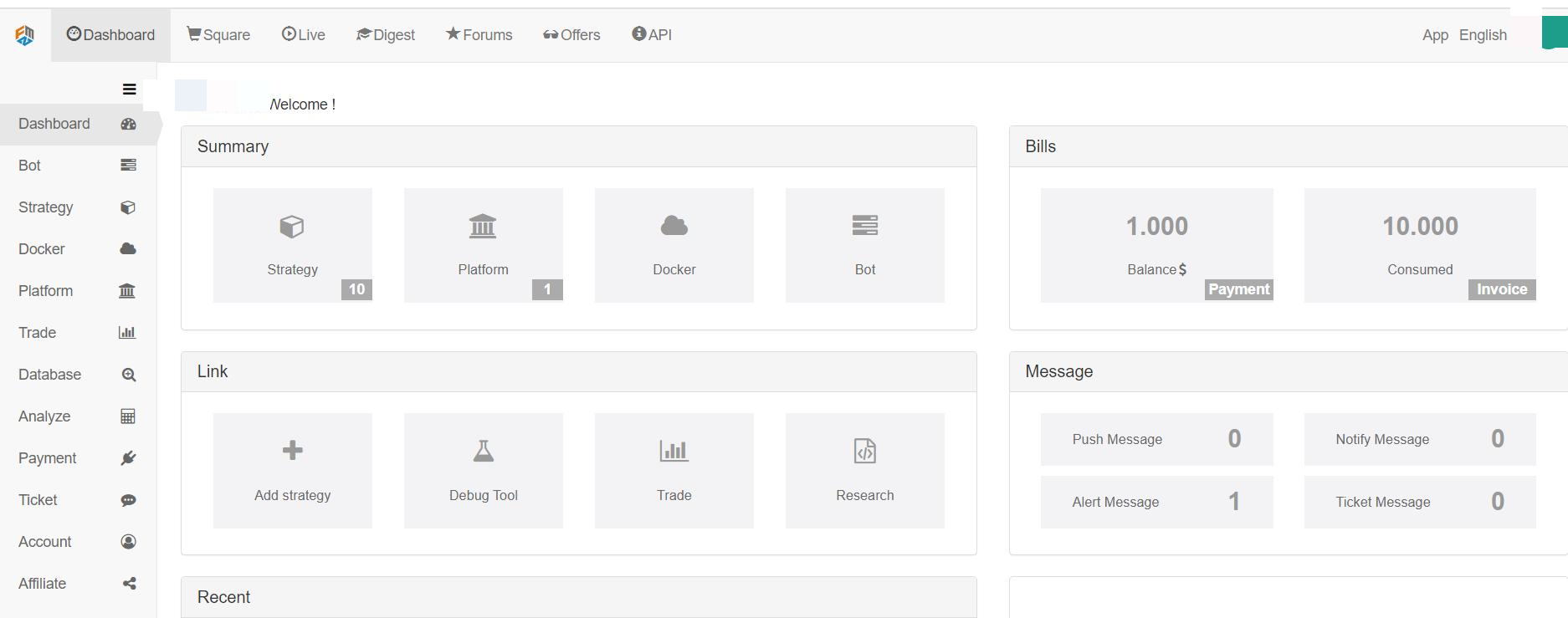This screenshot has height=618, width=1568.
Task: Click the App link in top bar
Action: 1435,35
